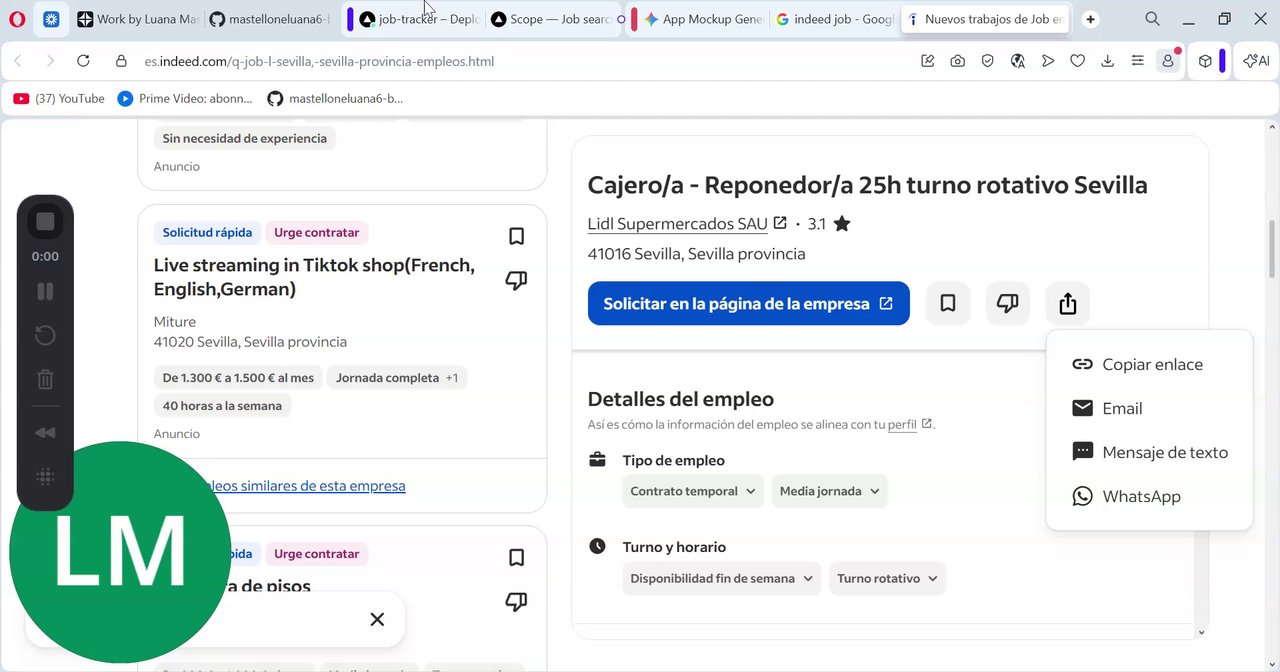
Task: Bookmark the job card below Miture
Action: [516, 558]
